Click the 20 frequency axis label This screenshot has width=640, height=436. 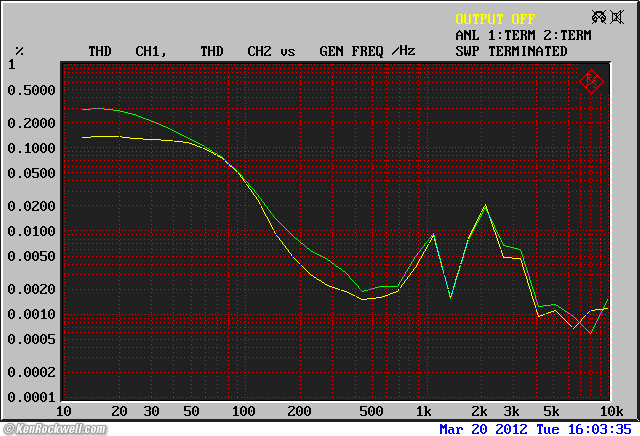tap(119, 411)
